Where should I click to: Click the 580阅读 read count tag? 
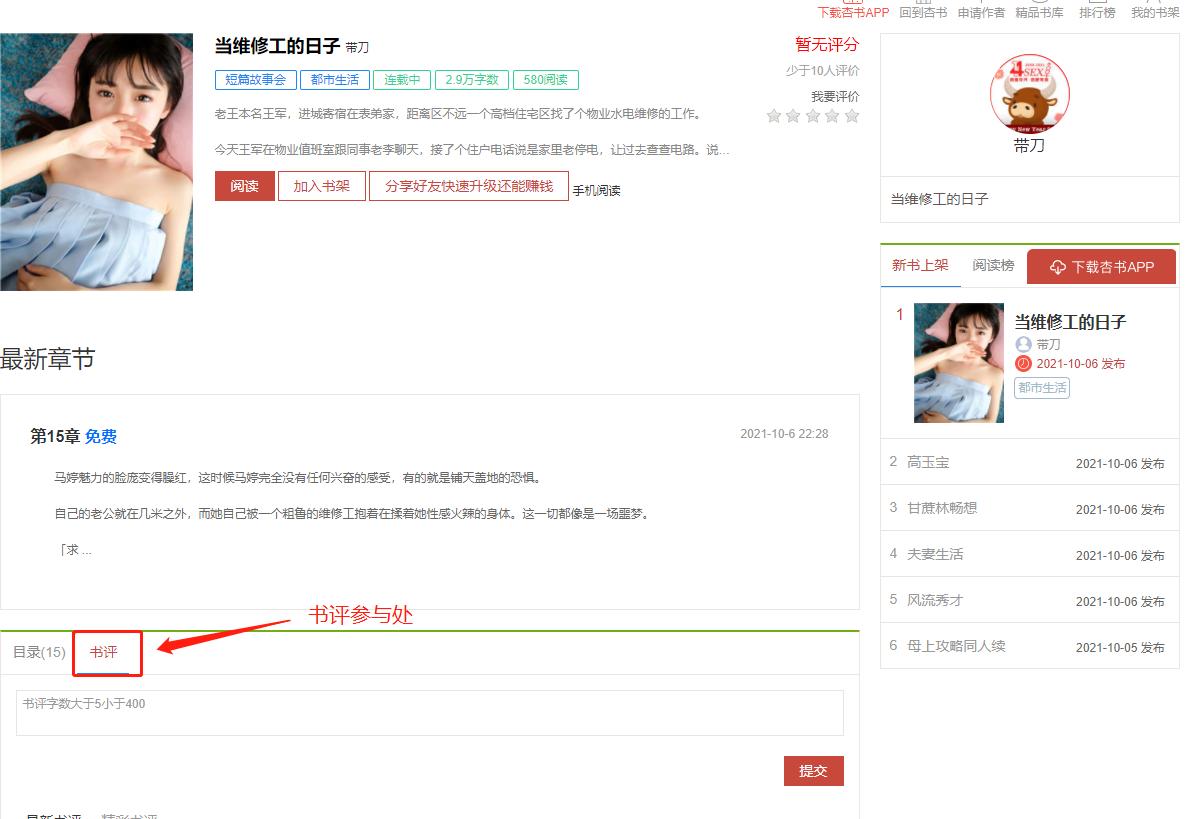pyautogui.click(x=546, y=80)
